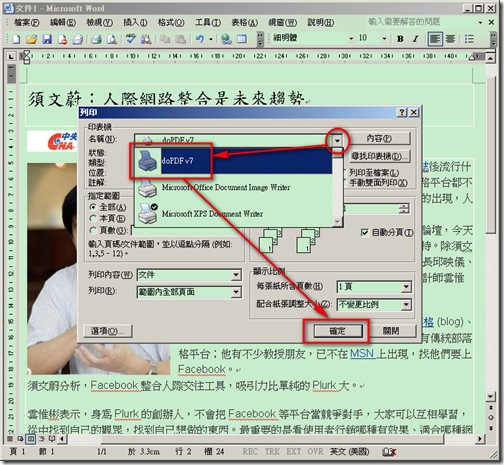Viewport: 504px width, 465px height.
Task: Select the 全部 radio button
Action: (93, 207)
